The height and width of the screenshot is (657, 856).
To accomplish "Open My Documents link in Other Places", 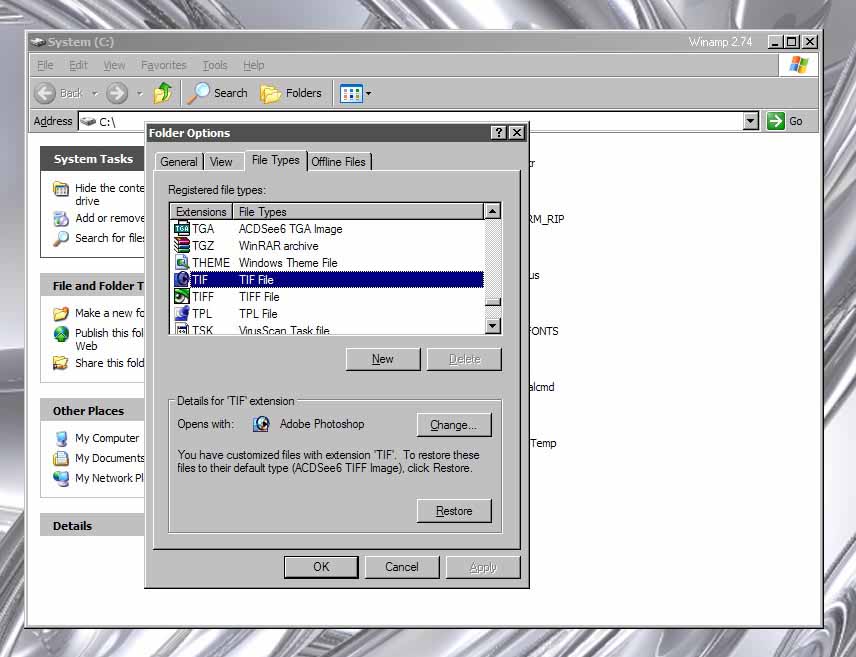I will click(x=110, y=458).
